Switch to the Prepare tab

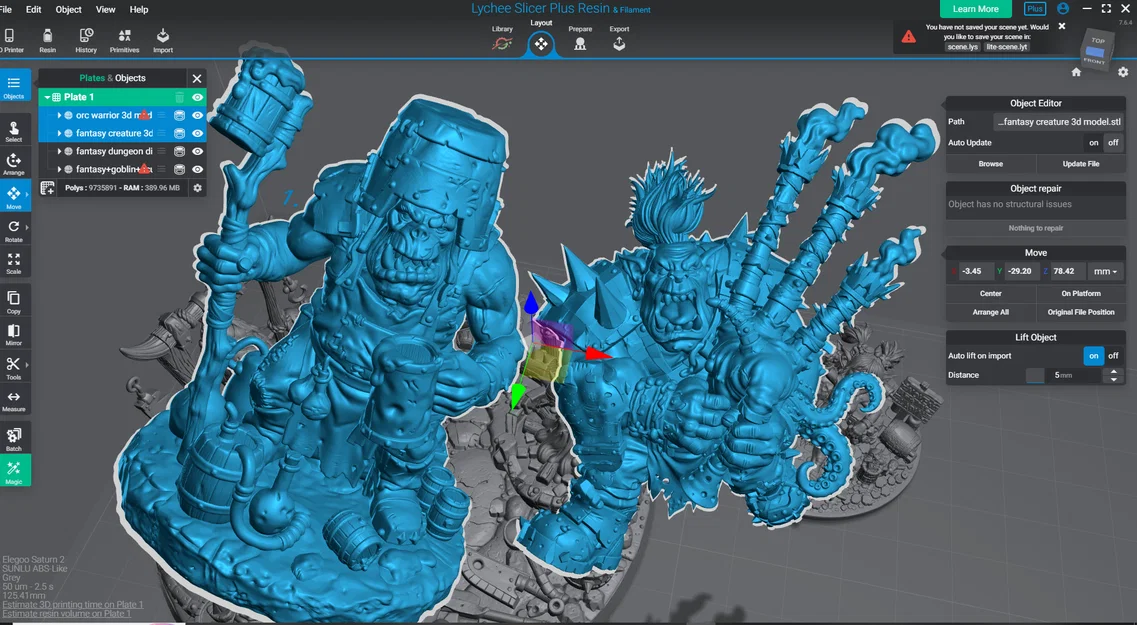(x=580, y=39)
